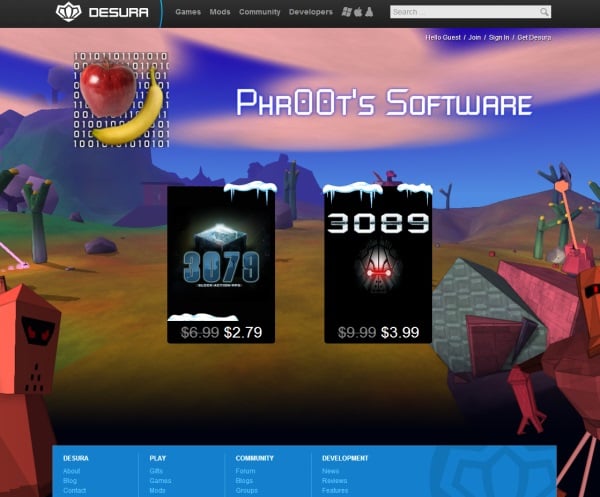600x497 pixels.
Task: Open Reviews link under Development
Action: click(x=334, y=481)
